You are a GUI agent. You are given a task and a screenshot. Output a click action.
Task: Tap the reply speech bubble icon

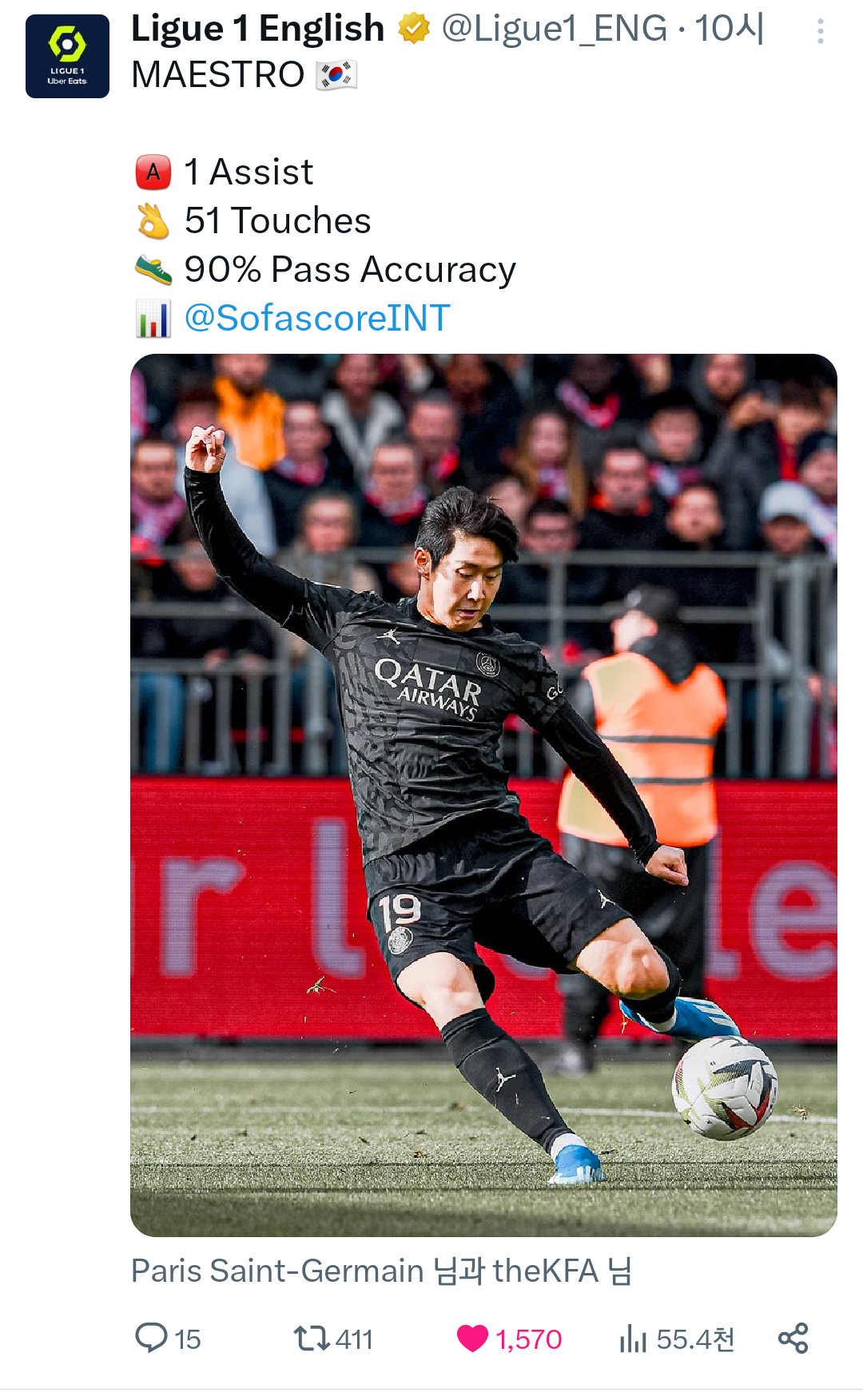tap(151, 1338)
